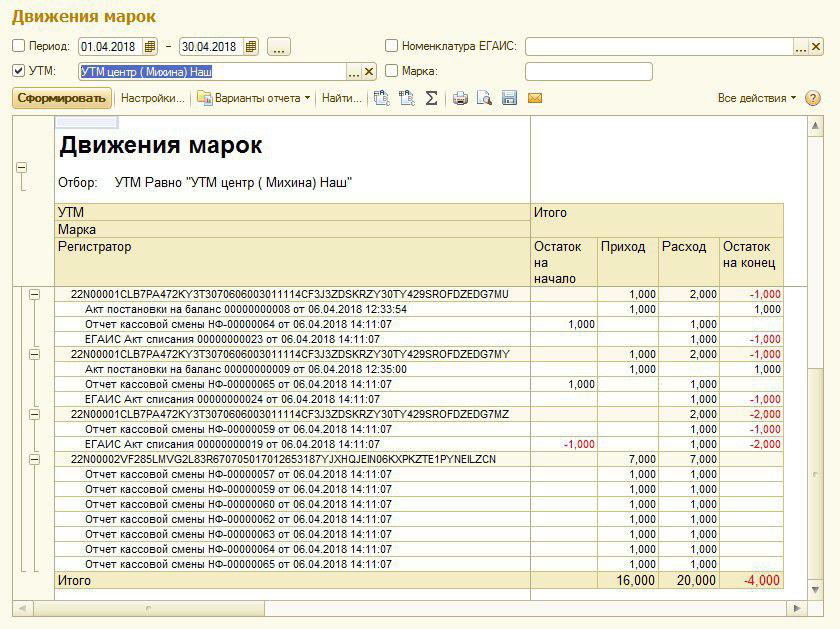Screen dimensions: 840x629
Task: Click the horizontal scrollbar thumb
Action: point(148,608)
